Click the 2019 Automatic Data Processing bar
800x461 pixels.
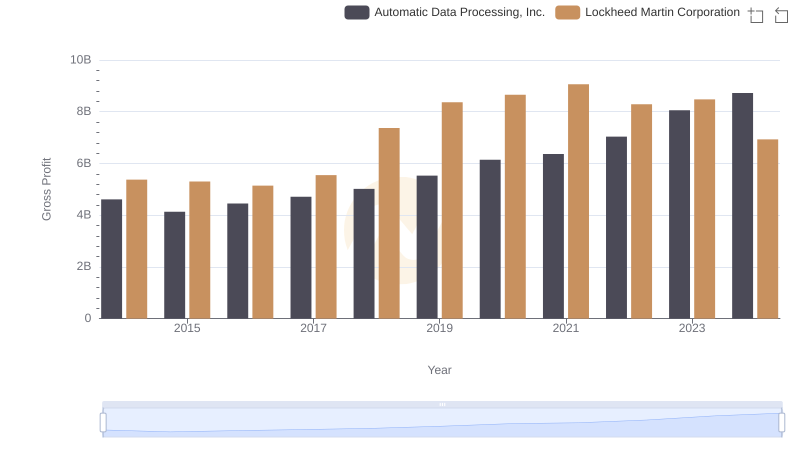pos(427,247)
